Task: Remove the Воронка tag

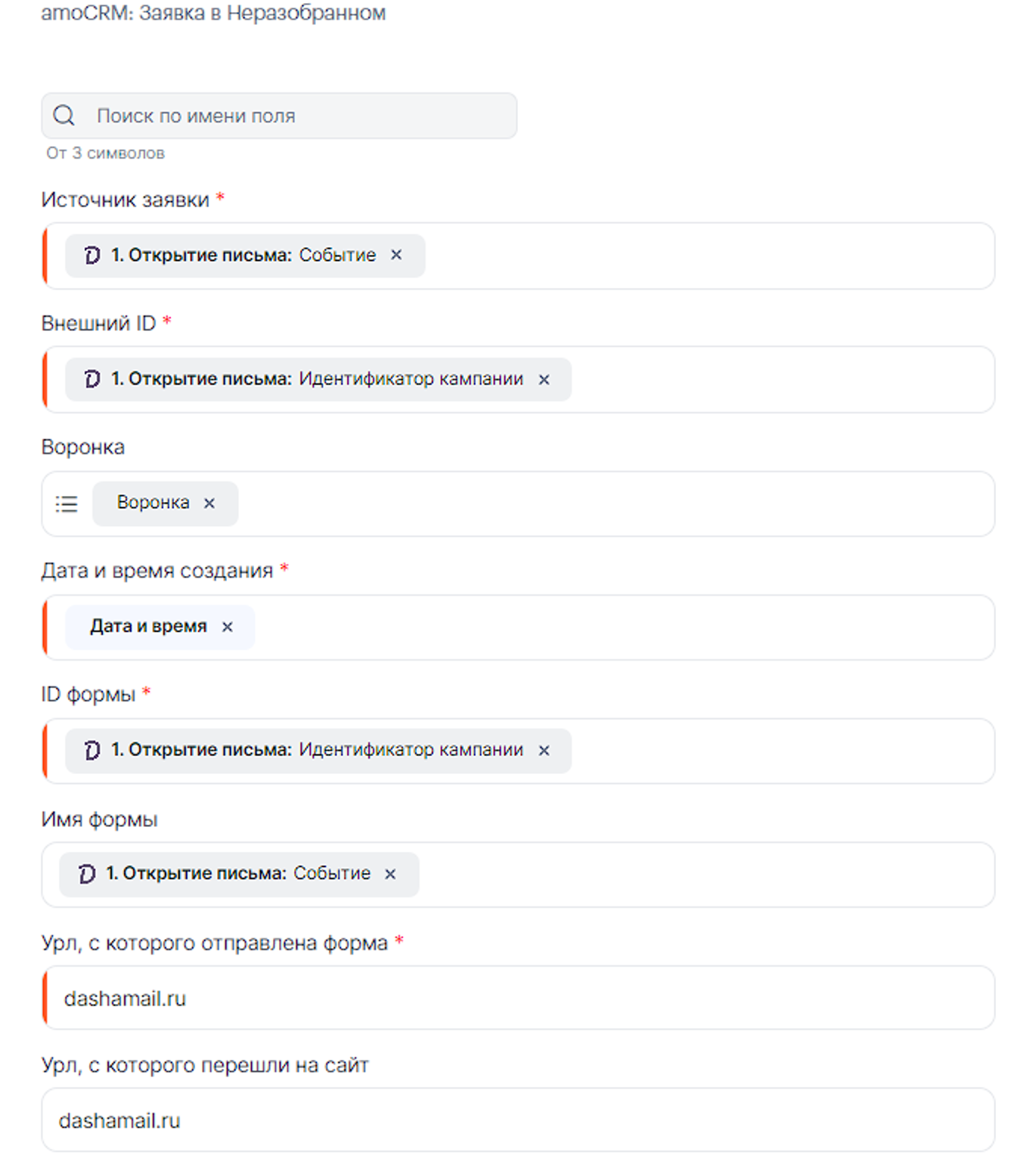Action: (x=209, y=503)
